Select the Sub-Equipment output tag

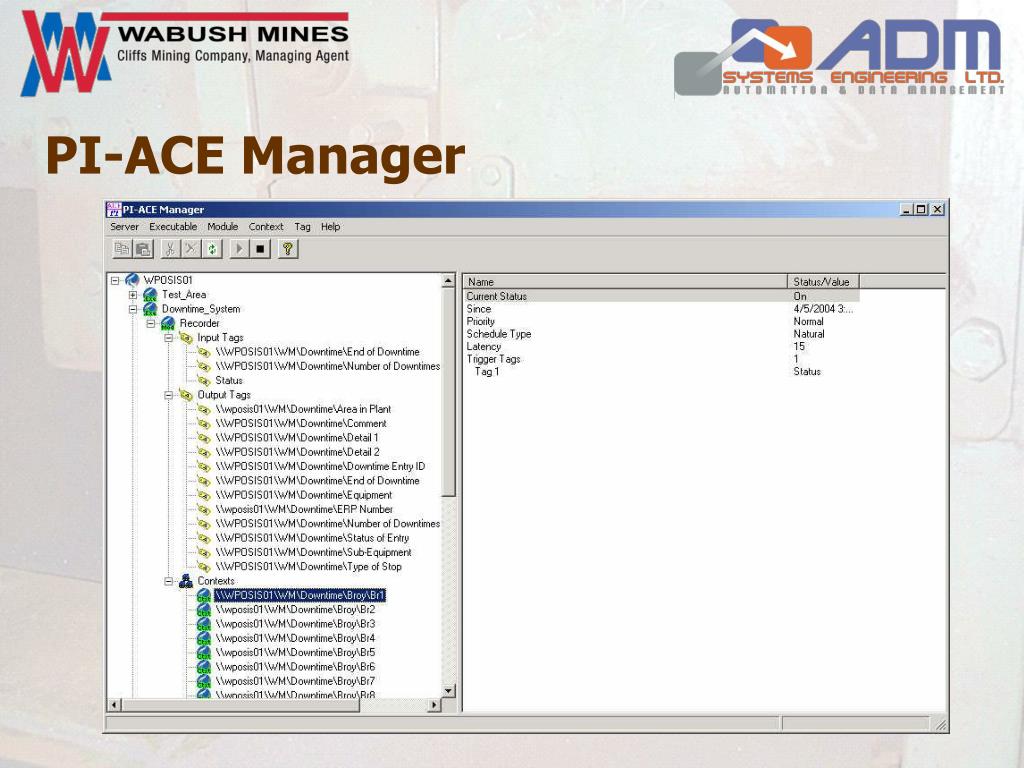pyautogui.click(x=313, y=552)
